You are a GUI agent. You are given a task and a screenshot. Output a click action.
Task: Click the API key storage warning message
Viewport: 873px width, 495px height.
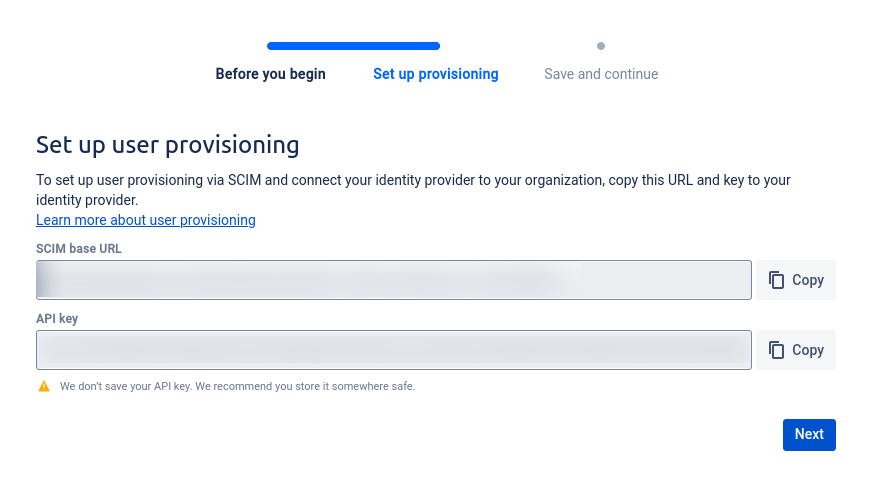[x=237, y=386]
